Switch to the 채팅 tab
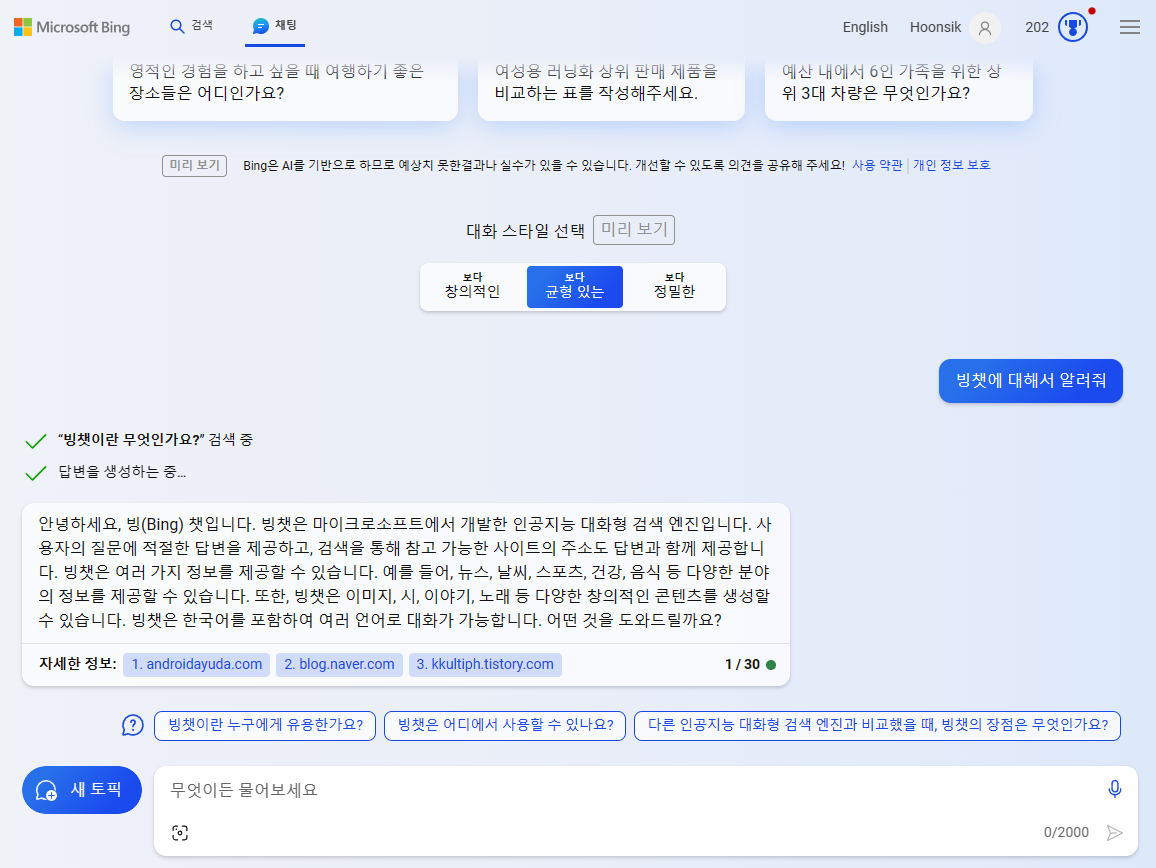 (x=275, y=27)
